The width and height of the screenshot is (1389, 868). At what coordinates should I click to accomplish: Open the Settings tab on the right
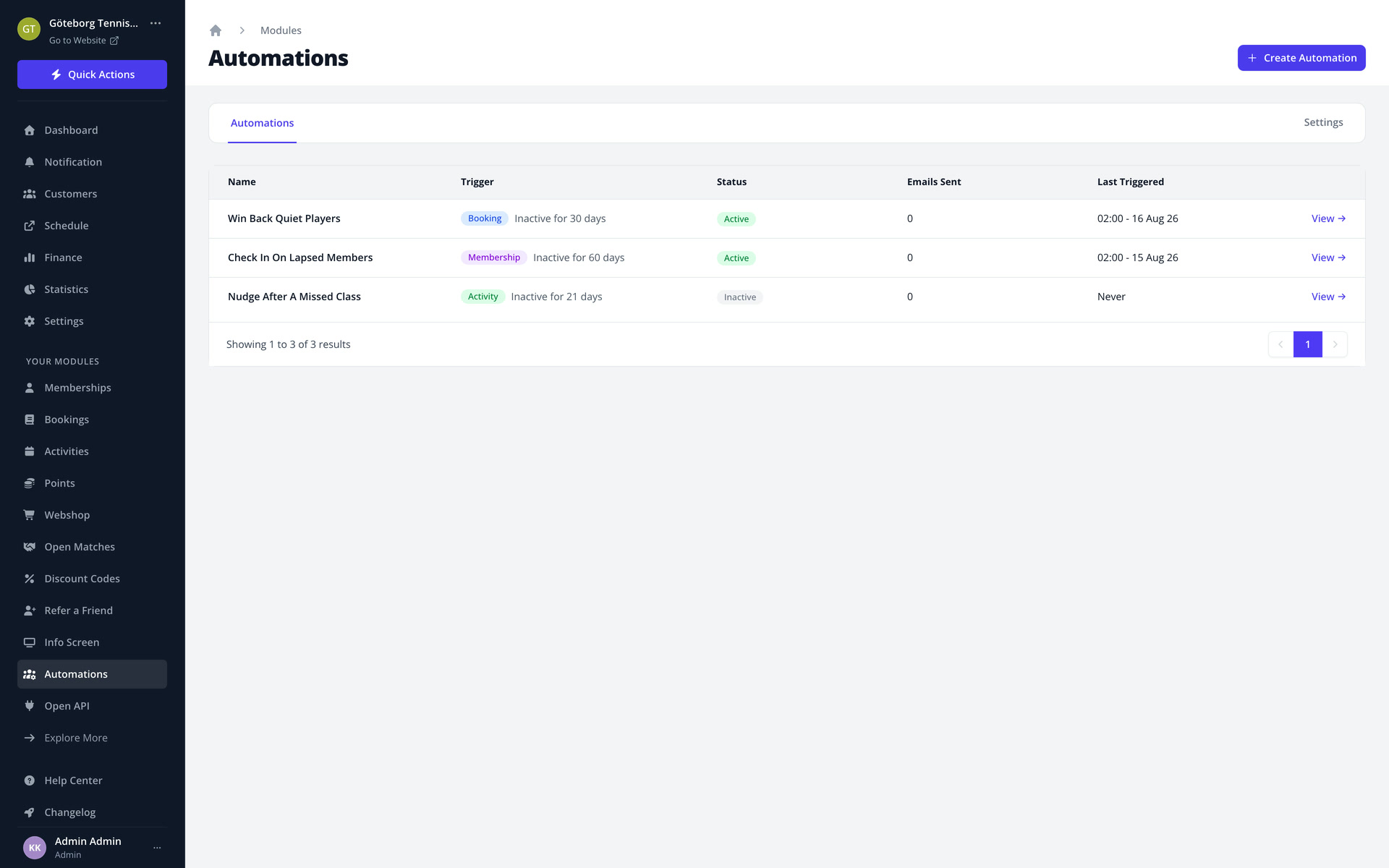[x=1323, y=122]
